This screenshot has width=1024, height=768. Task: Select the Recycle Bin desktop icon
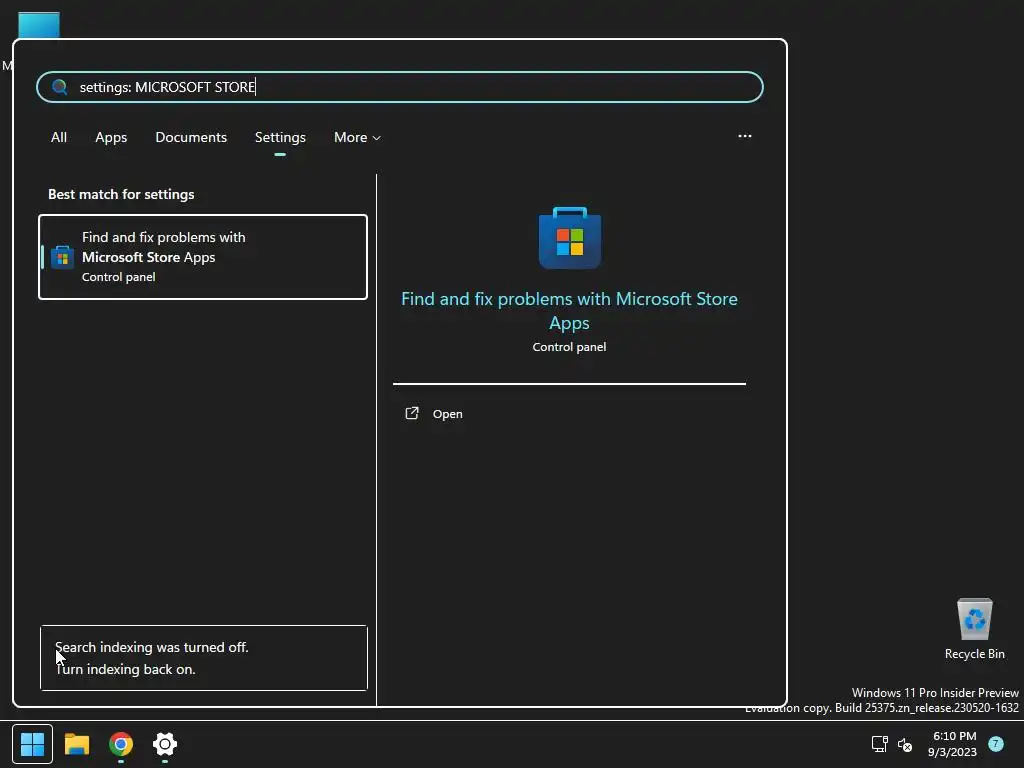[974, 628]
